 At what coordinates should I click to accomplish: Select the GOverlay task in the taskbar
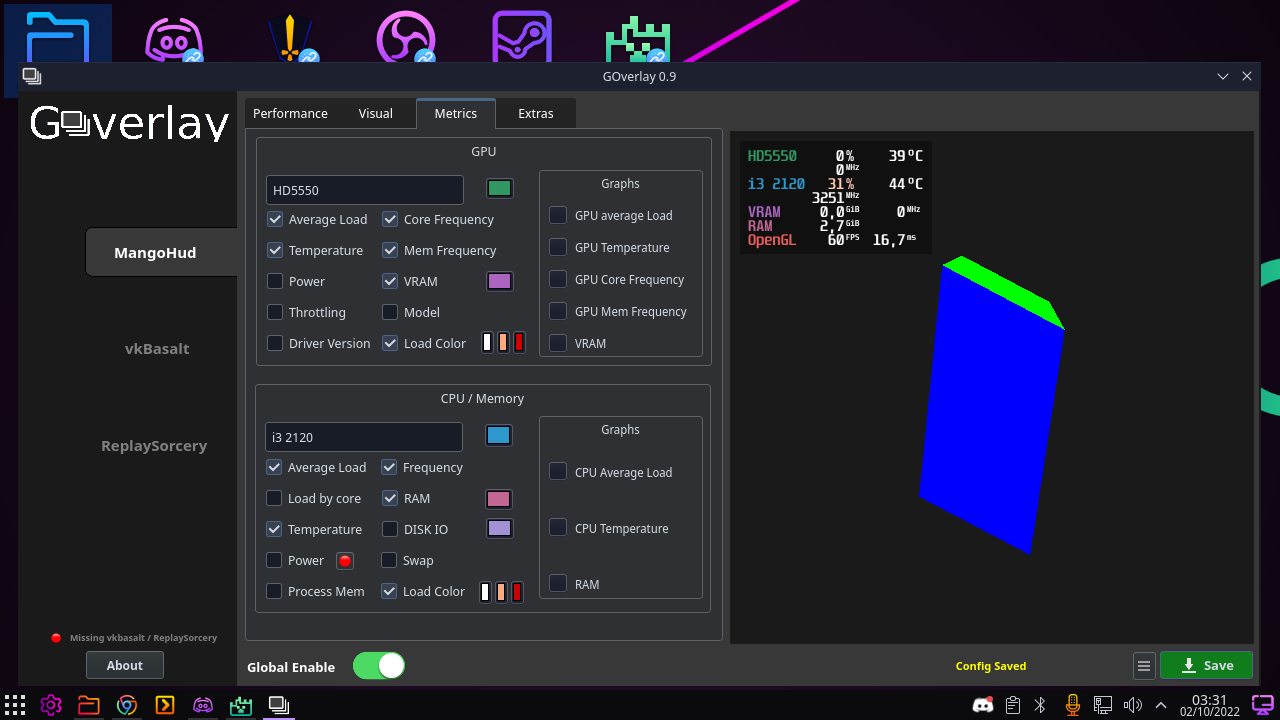[x=279, y=704]
